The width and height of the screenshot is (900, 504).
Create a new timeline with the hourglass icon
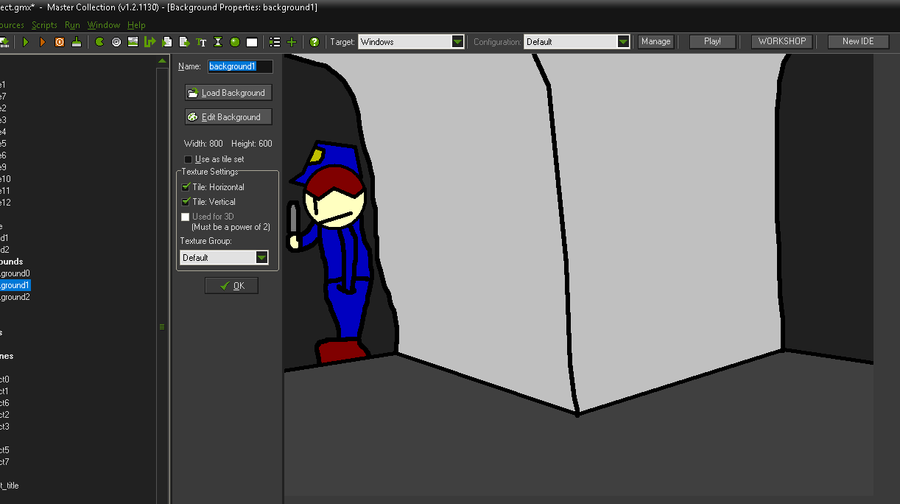(x=218, y=42)
